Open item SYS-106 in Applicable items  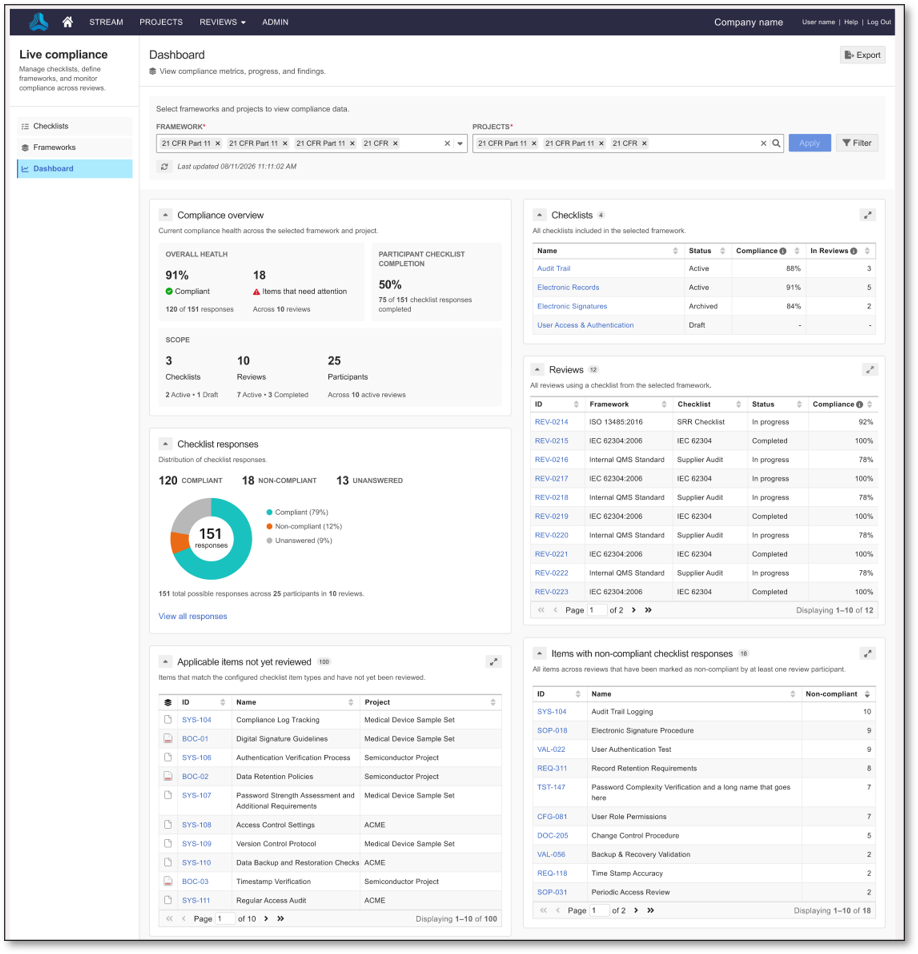click(x=196, y=757)
